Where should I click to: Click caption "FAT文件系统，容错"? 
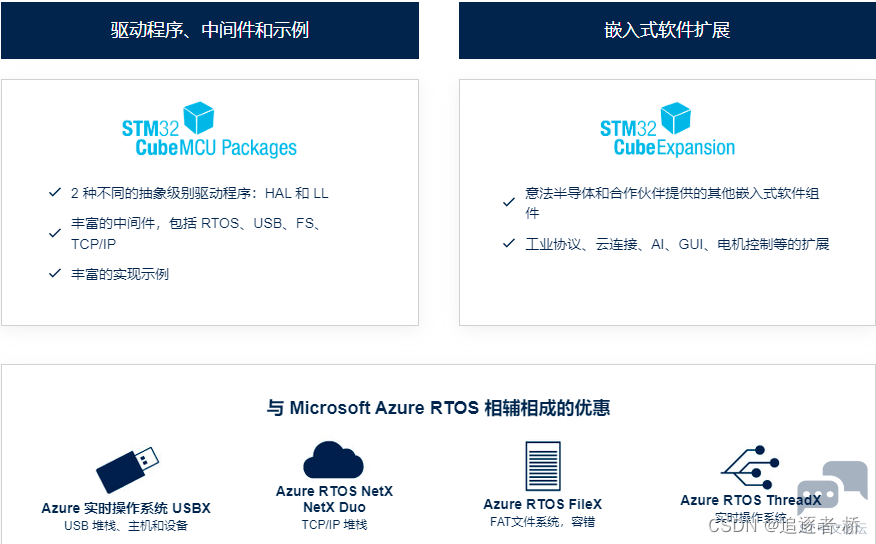click(542, 522)
